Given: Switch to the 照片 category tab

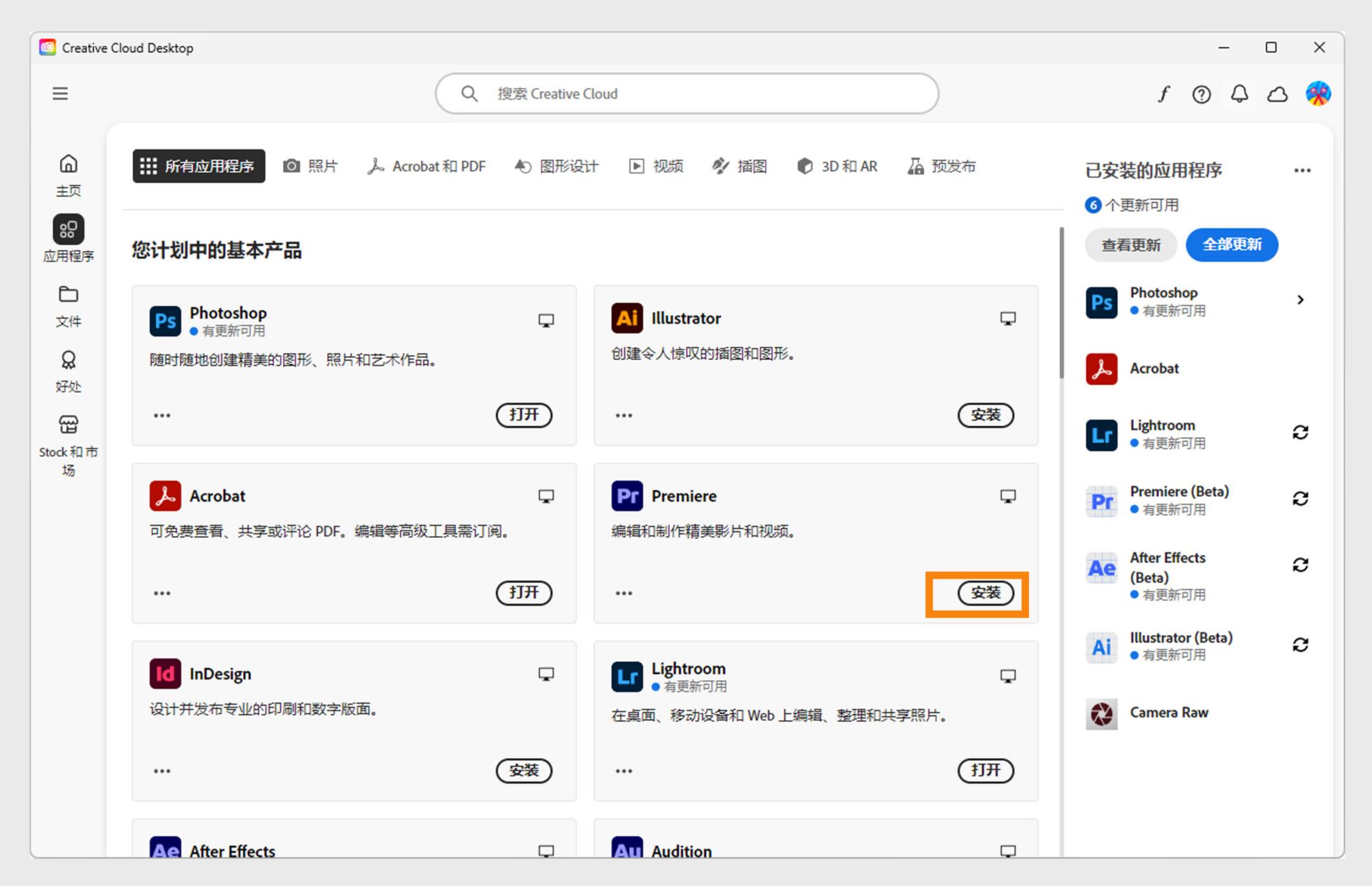Looking at the screenshot, I should pos(310,166).
